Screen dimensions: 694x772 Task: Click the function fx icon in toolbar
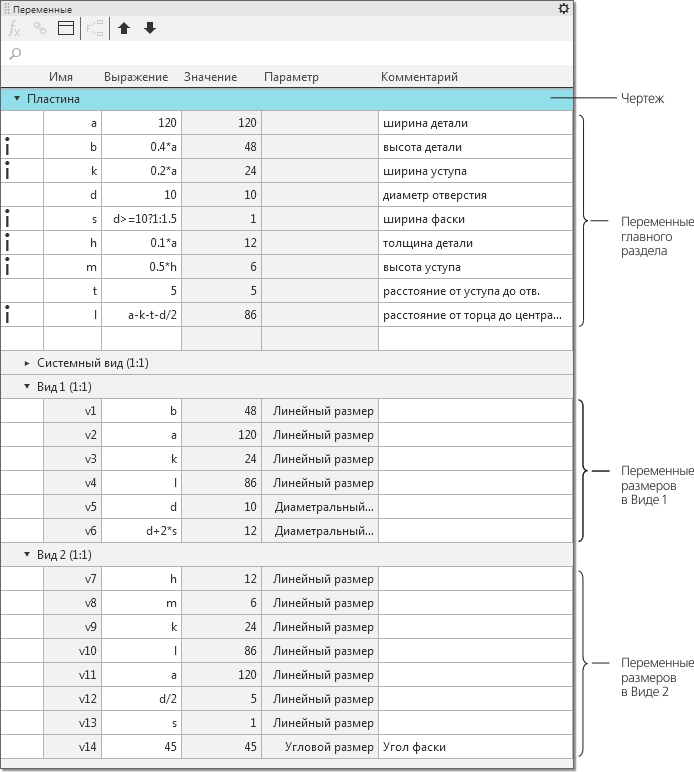click(x=15, y=29)
